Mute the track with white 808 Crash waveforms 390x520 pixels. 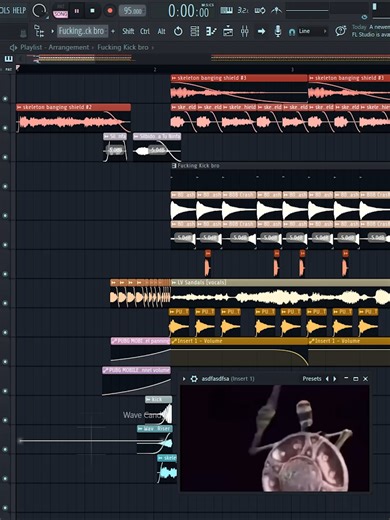(x=5, y=215)
